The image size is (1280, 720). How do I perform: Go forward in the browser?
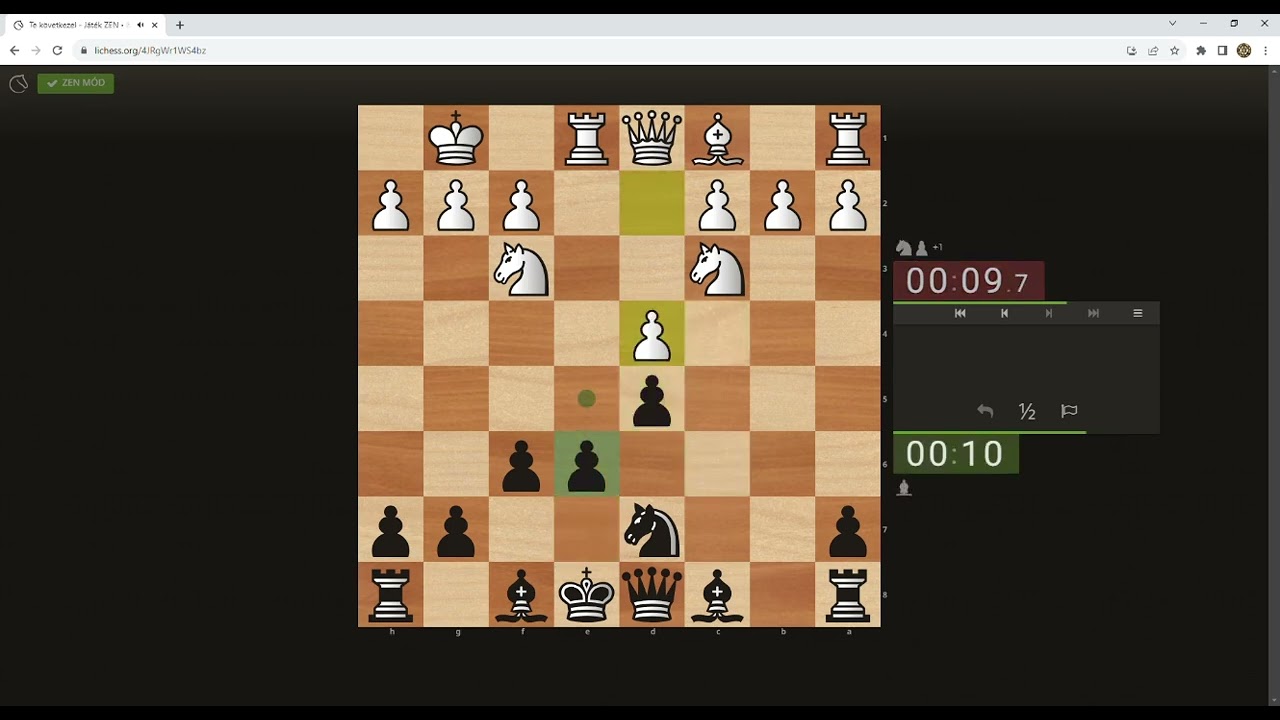pyautogui.click(x=36, y=50)
